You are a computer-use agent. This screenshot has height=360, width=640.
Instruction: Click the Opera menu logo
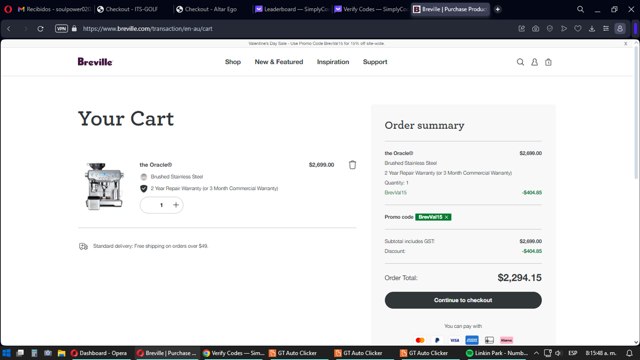click(8, 9)
